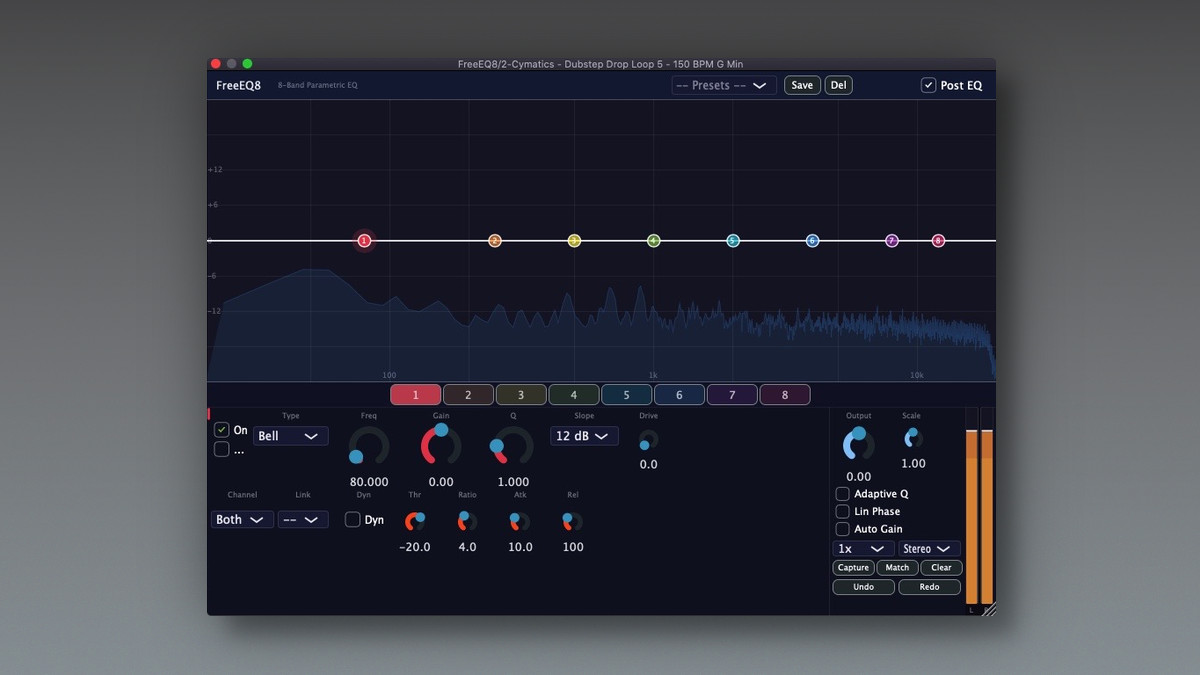Enable the Dyn checkbox
Screen dimensions: 1200x675
pos(352,520)
